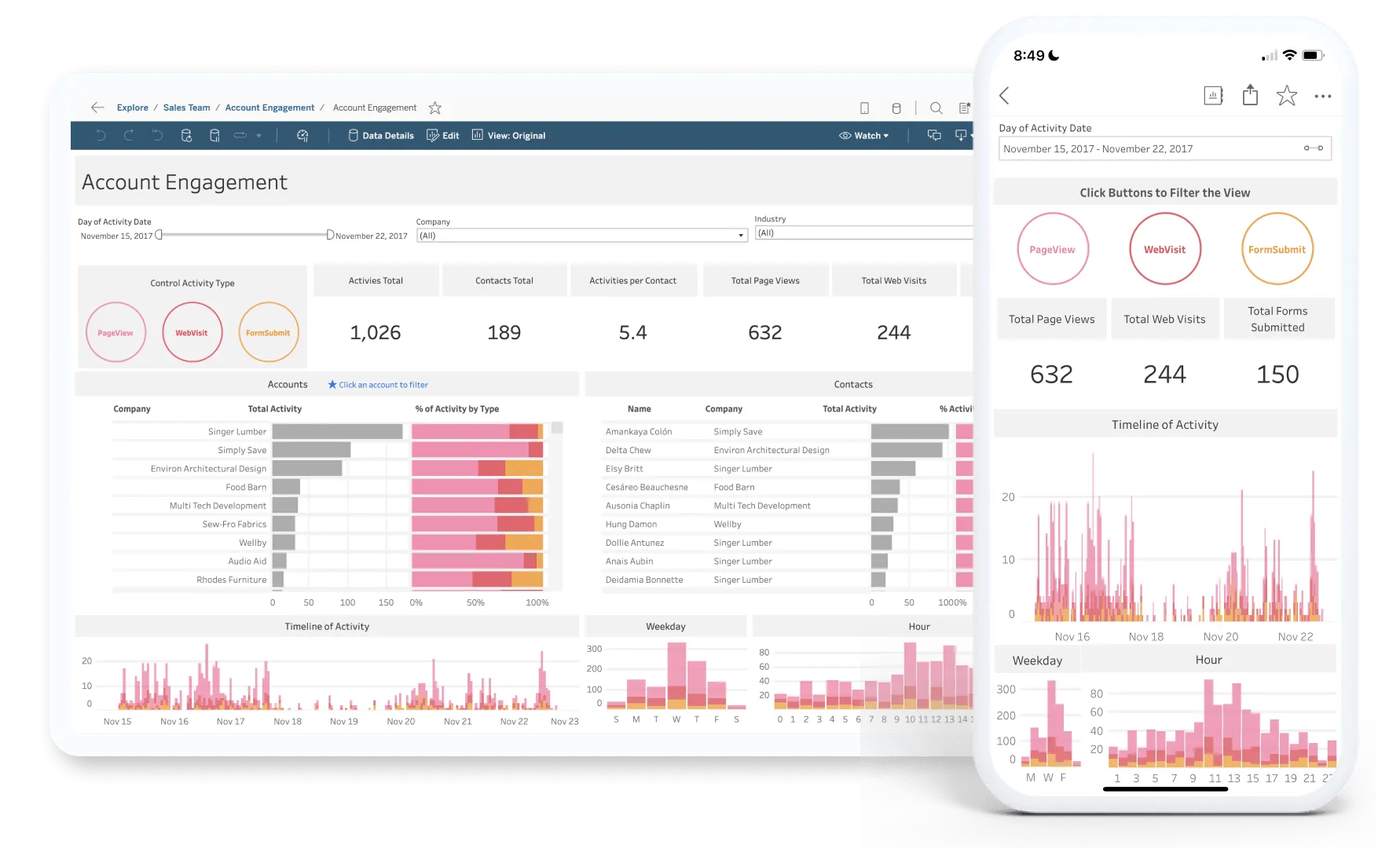The height and width of the screenshot is (860, 1400).
Task: Open device layout preview phone icon
Action: (864, 108)
